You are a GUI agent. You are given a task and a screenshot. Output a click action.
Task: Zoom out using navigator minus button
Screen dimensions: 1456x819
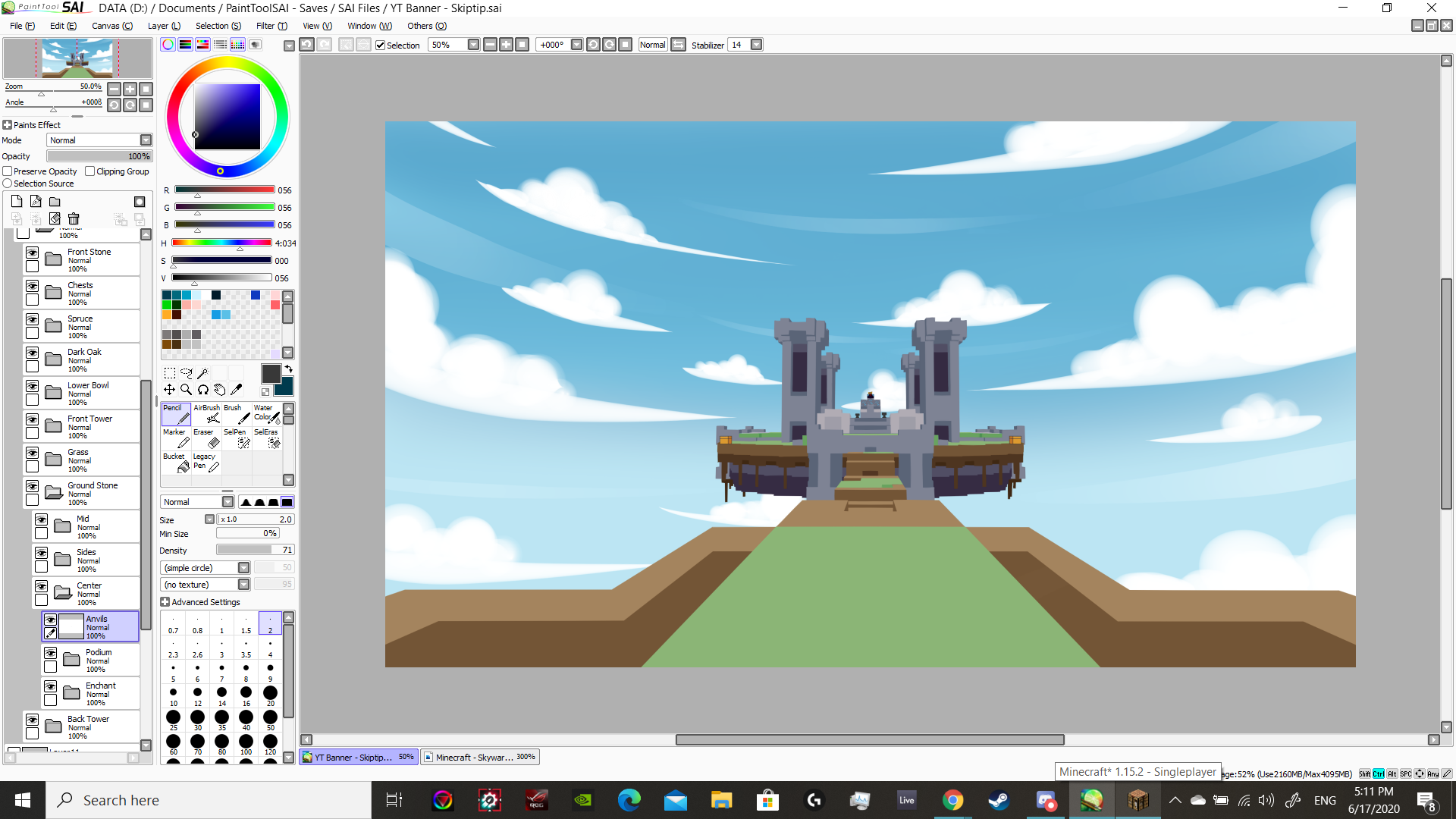tap(114, 89)
